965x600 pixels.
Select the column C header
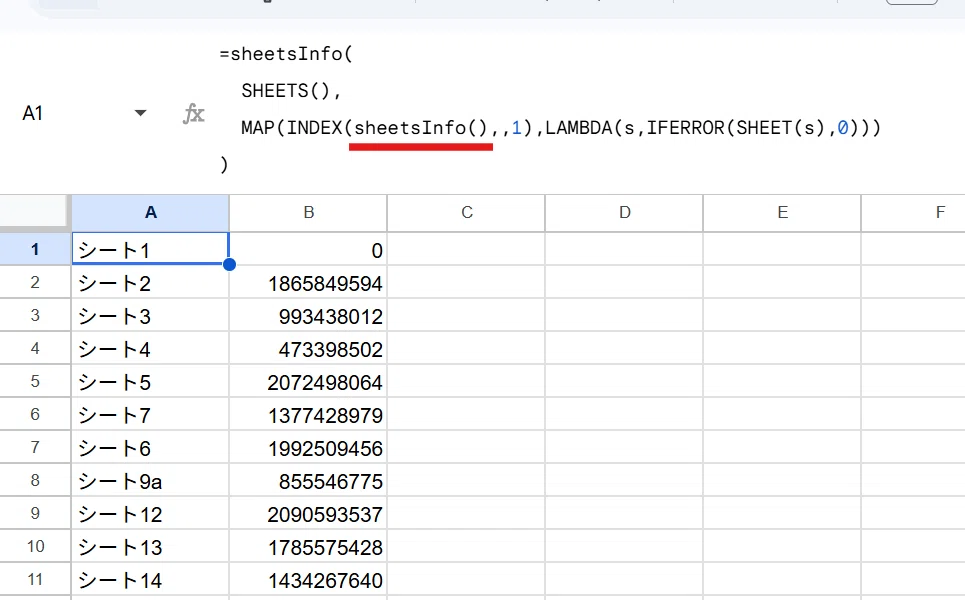pyautogui.click(x=466, y=213)
